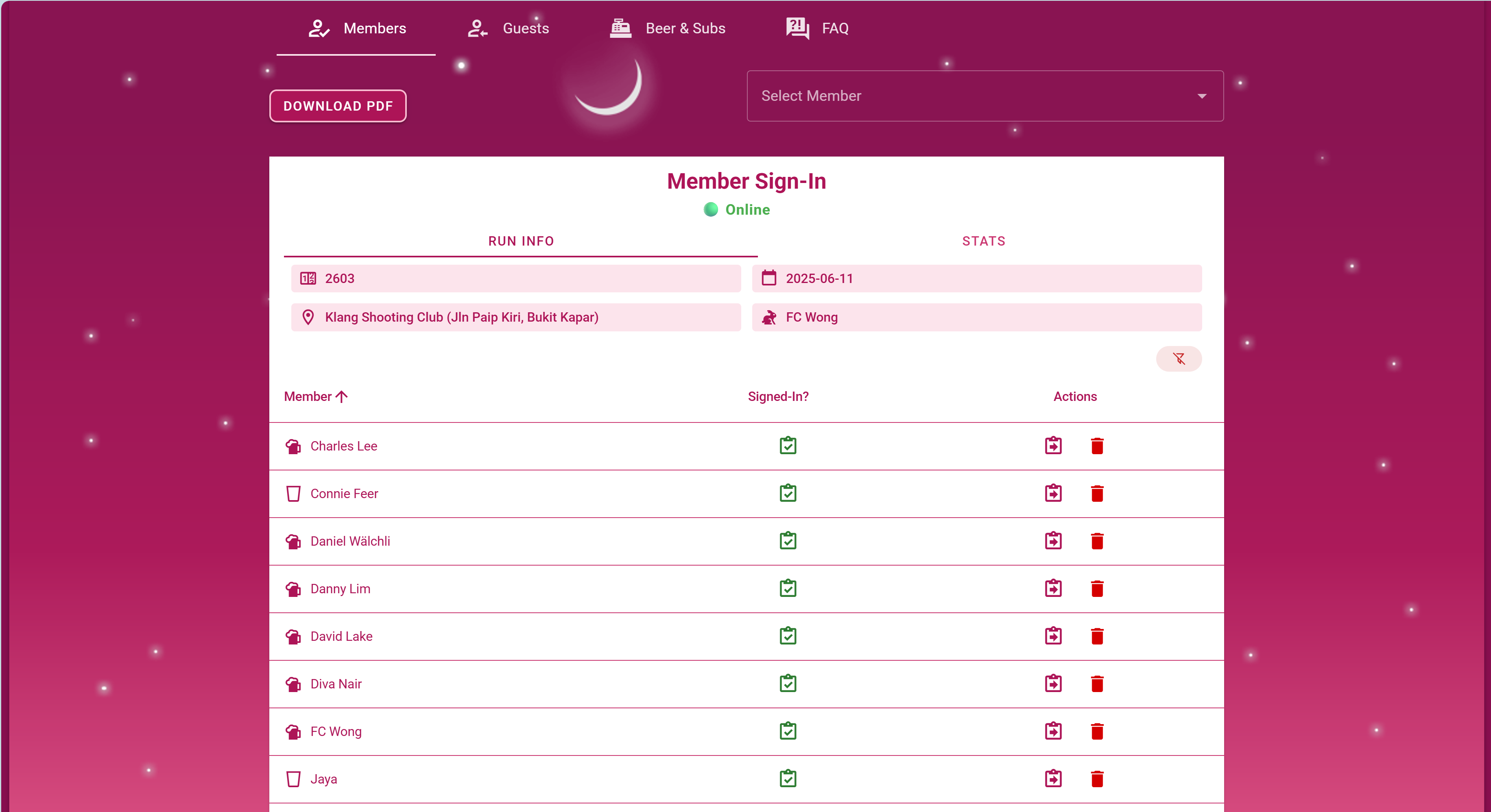Click empty glass icon beside Jaya
The image size is (1491, 812).
pyautogui.click(x=293, y=779)
